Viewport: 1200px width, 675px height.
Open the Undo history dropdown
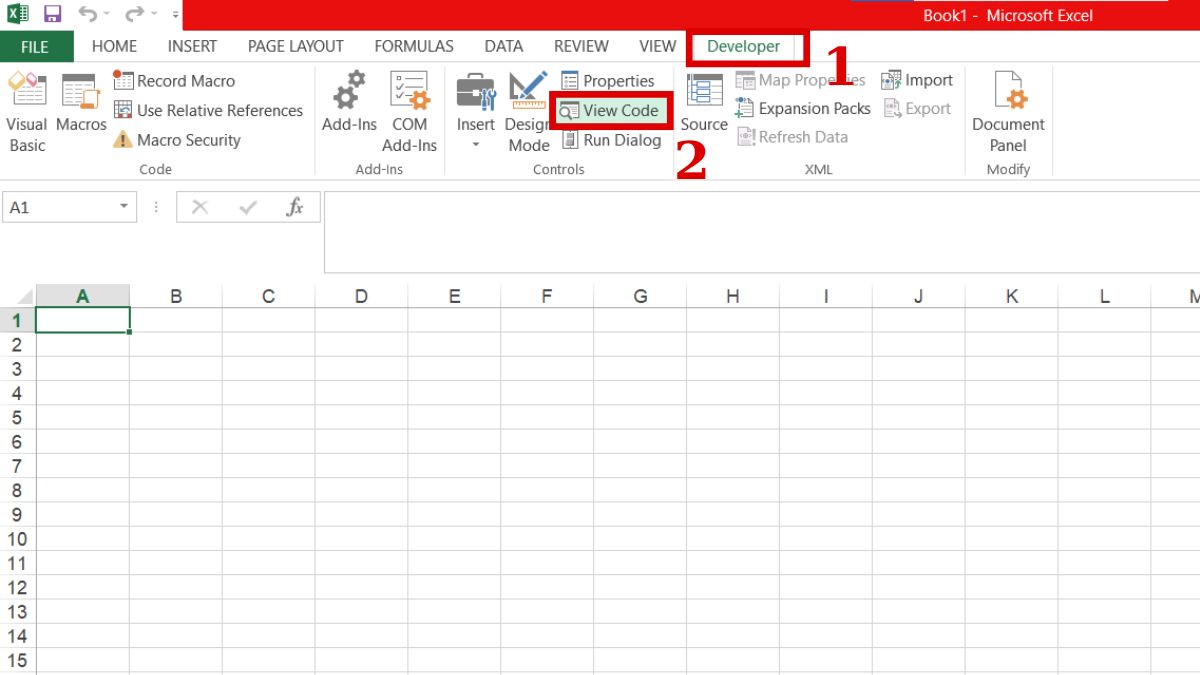[106, 15]
